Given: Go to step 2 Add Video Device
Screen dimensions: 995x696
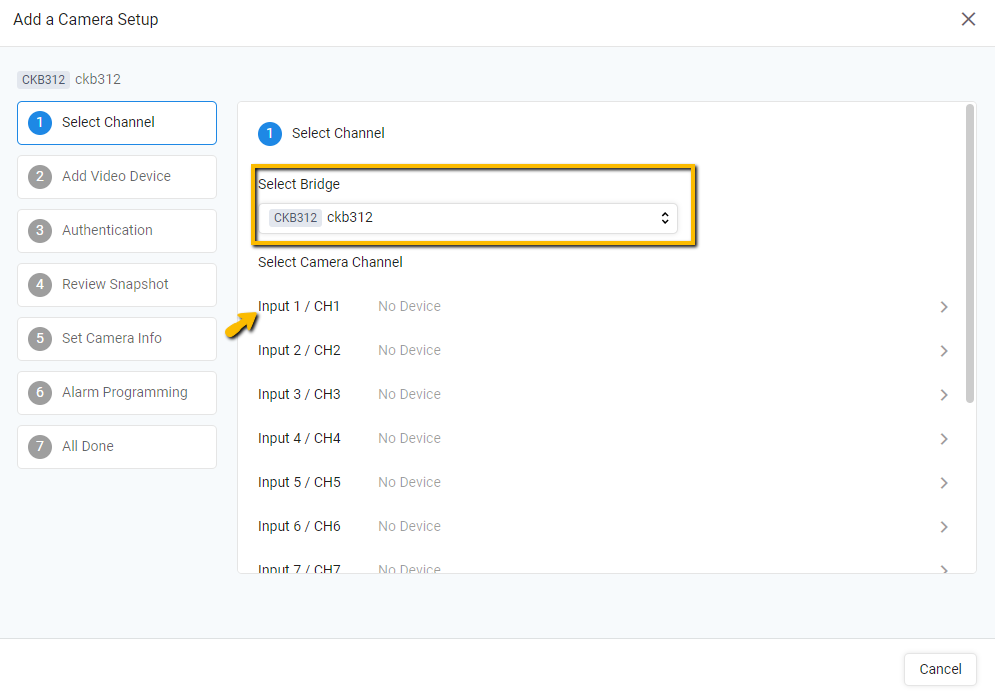Looking at the screenshot, I should 117,176.
